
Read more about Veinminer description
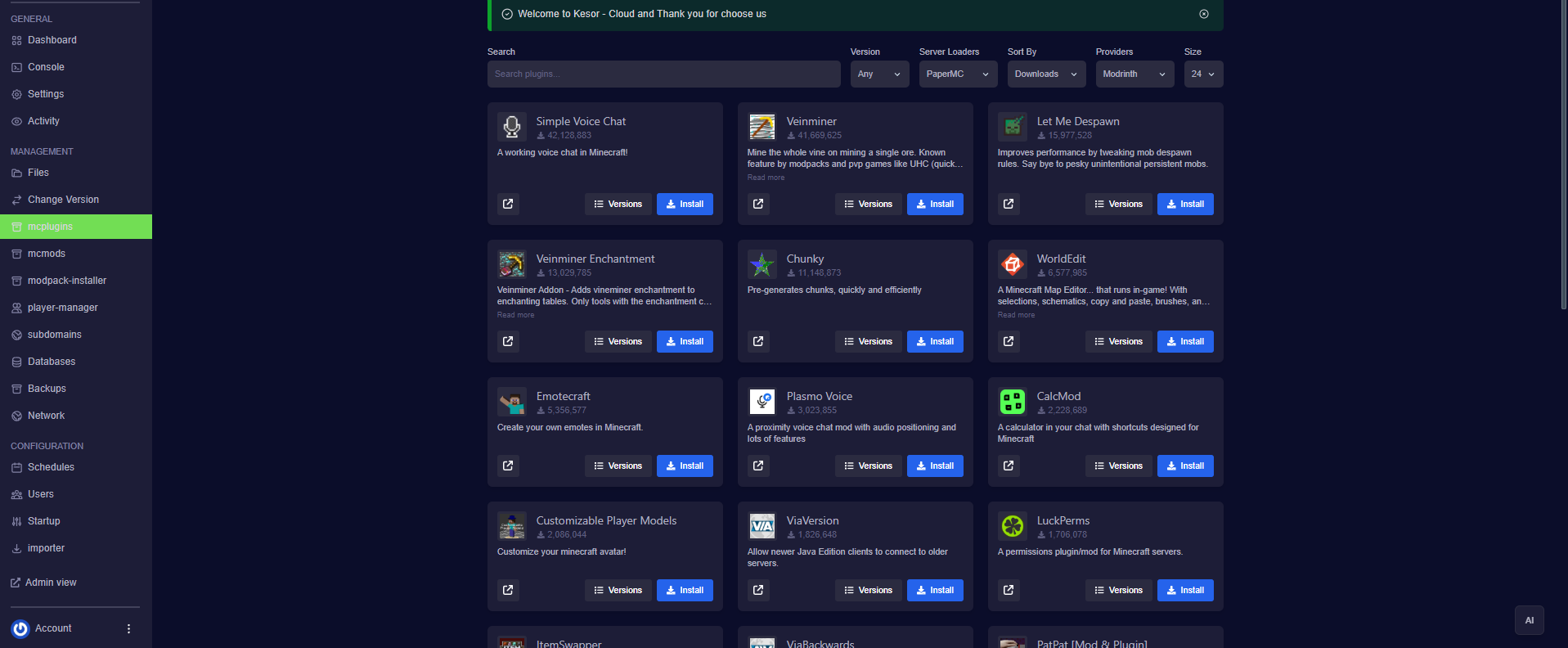(x=766, y=178)
